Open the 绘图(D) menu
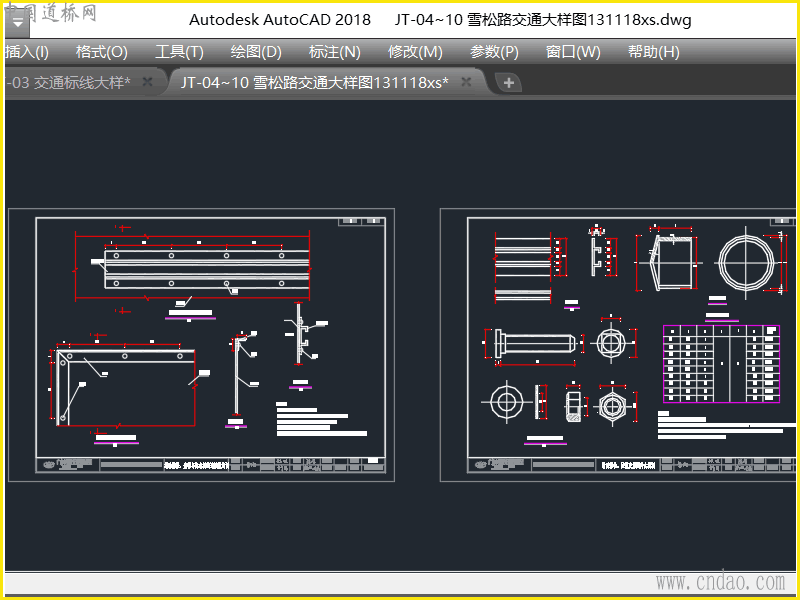800x600 pixels. [x=256, y=52]
